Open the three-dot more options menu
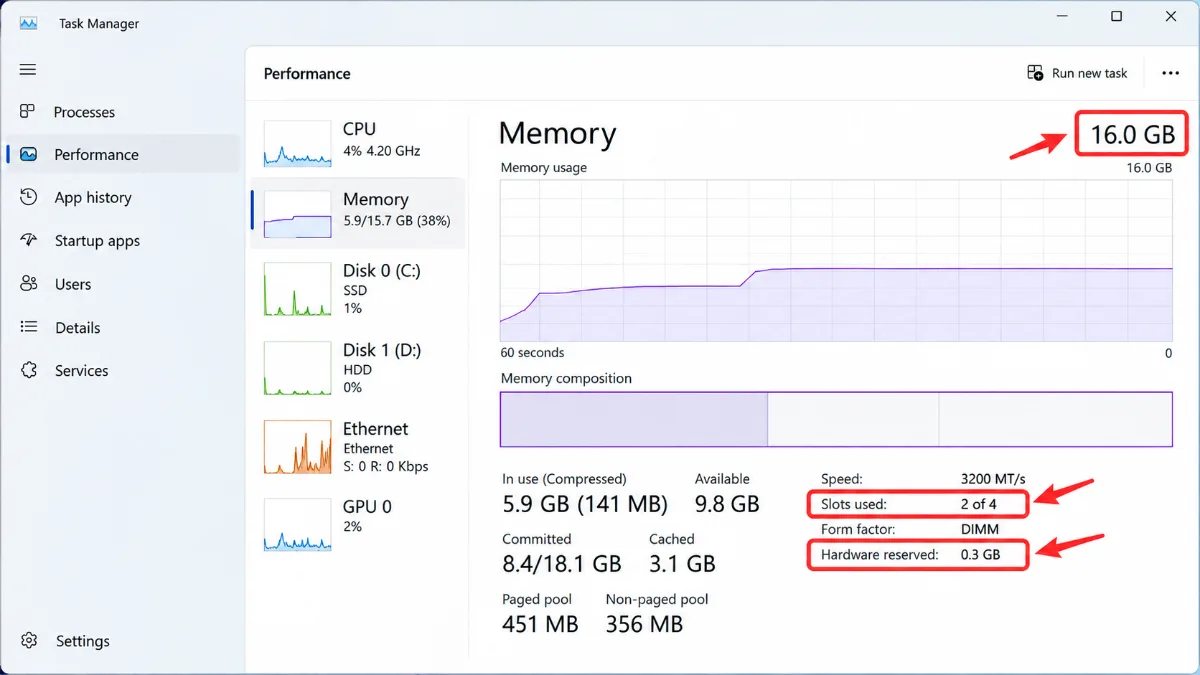1200x675 pixels. (1170, 73)
